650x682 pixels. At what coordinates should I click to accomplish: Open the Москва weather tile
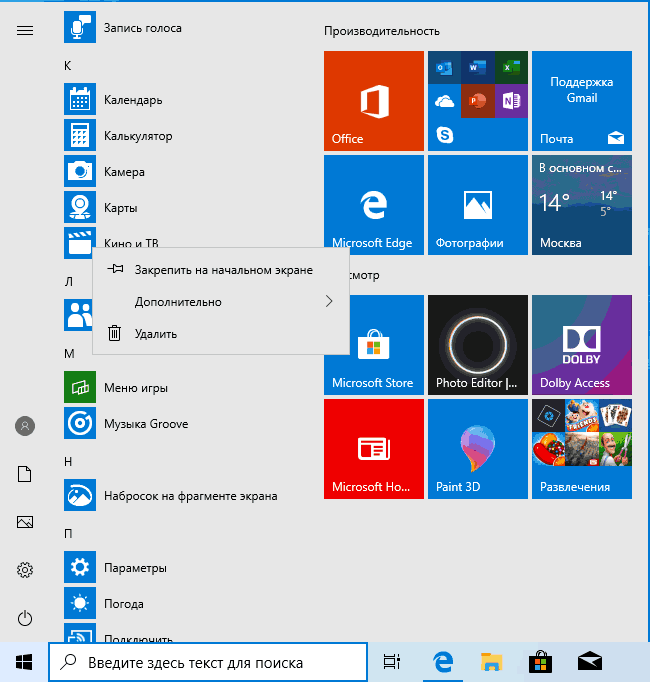582,205
